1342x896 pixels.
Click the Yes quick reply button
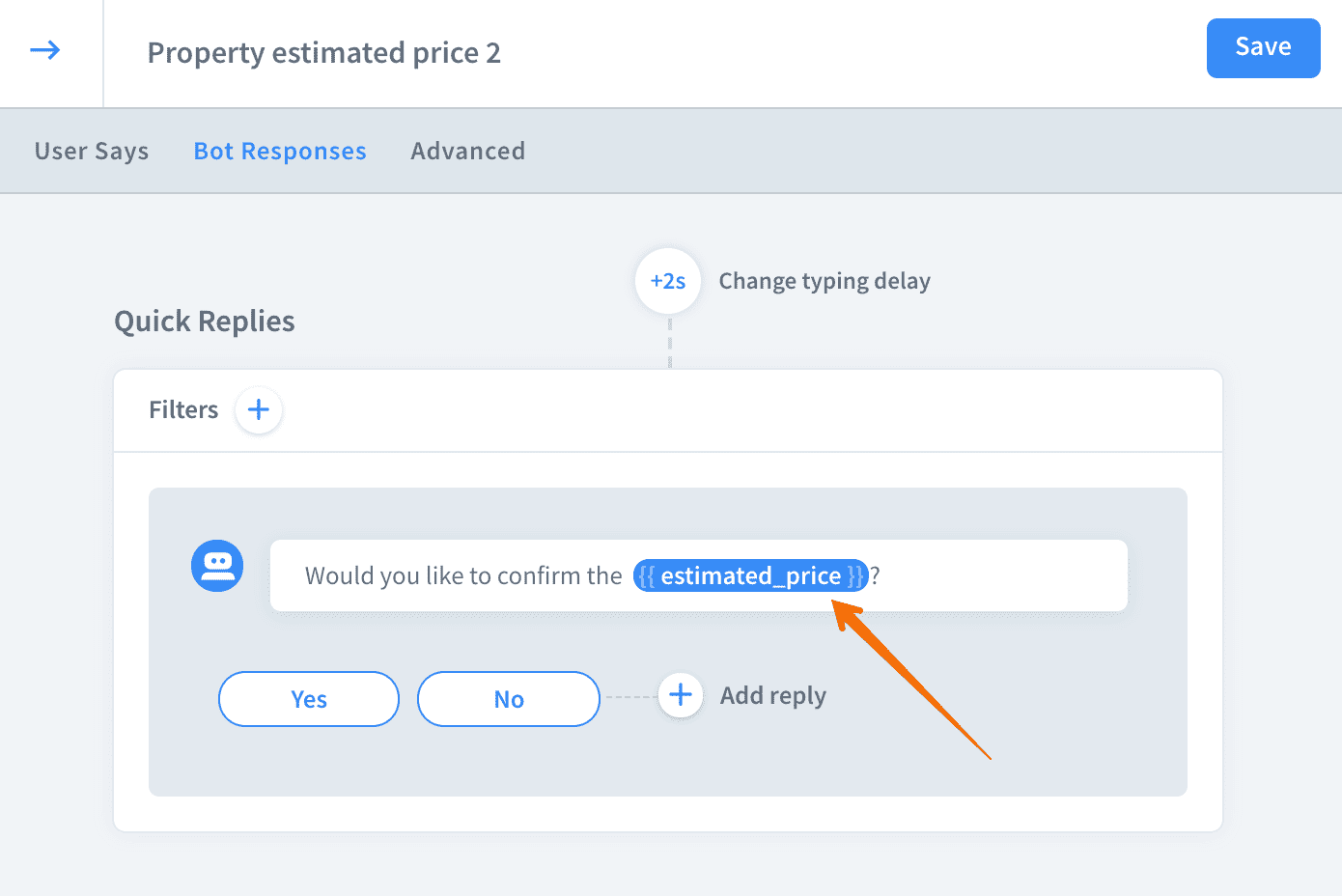click(309, 699)
